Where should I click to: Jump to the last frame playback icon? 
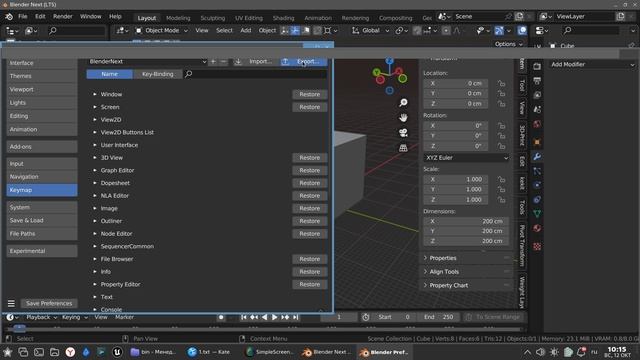coord(296,317)
